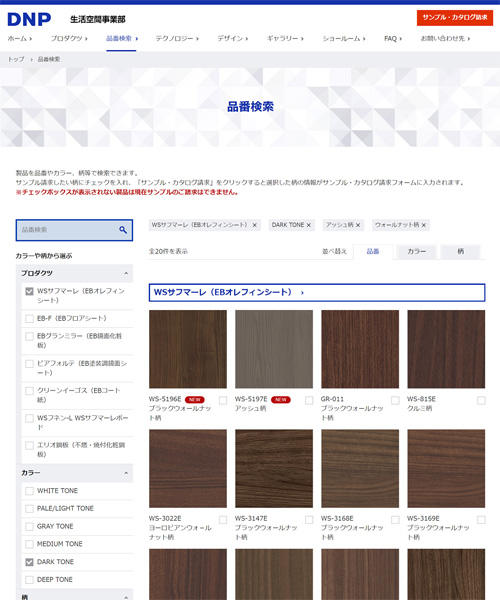
Task: Uncheck WSサフマーレ product checkbox
Action: click(29, 291)
